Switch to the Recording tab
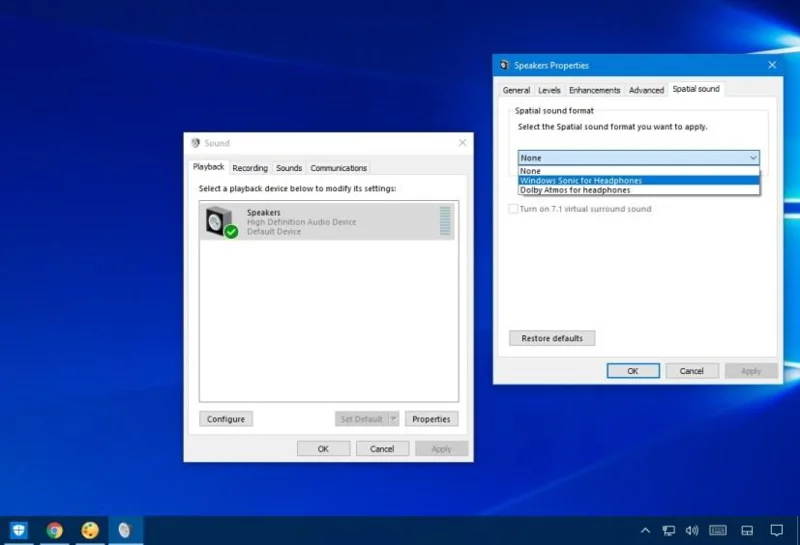The width and height of the screenshot is (800, 545). tap(250, 168)
